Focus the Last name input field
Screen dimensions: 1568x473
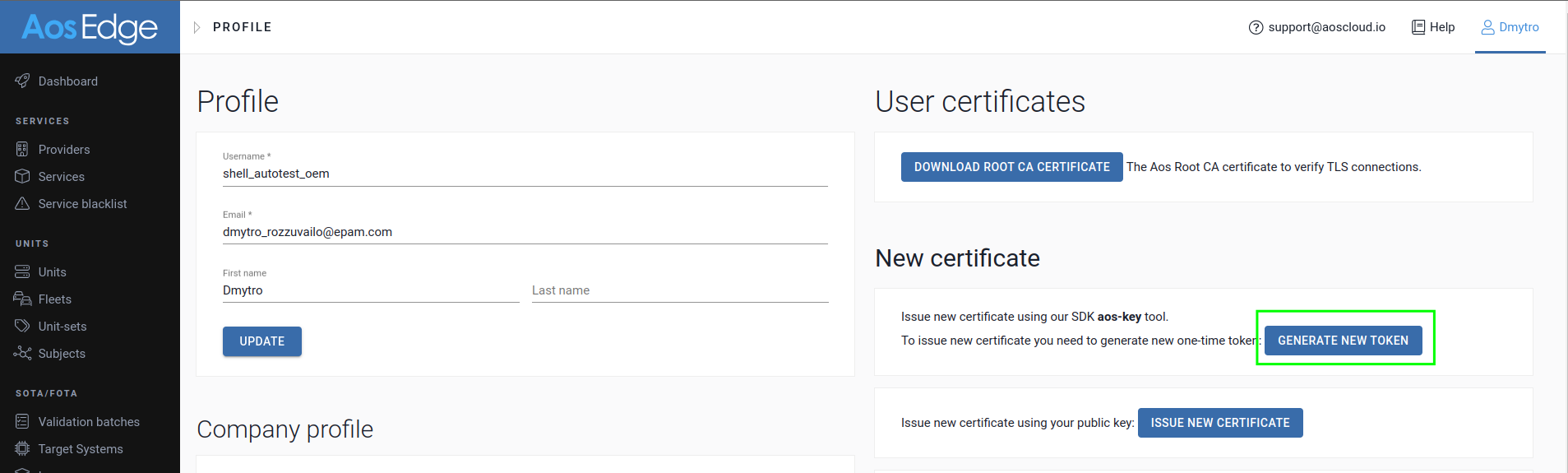click(679, 290)
